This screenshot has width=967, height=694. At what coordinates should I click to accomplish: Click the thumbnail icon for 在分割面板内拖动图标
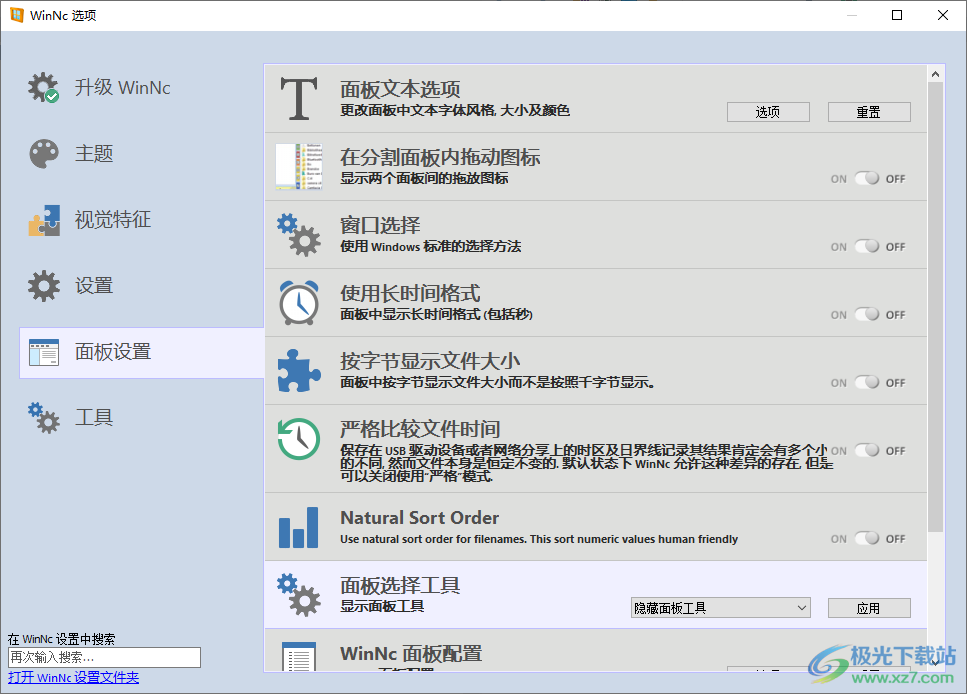pos(299,167)
